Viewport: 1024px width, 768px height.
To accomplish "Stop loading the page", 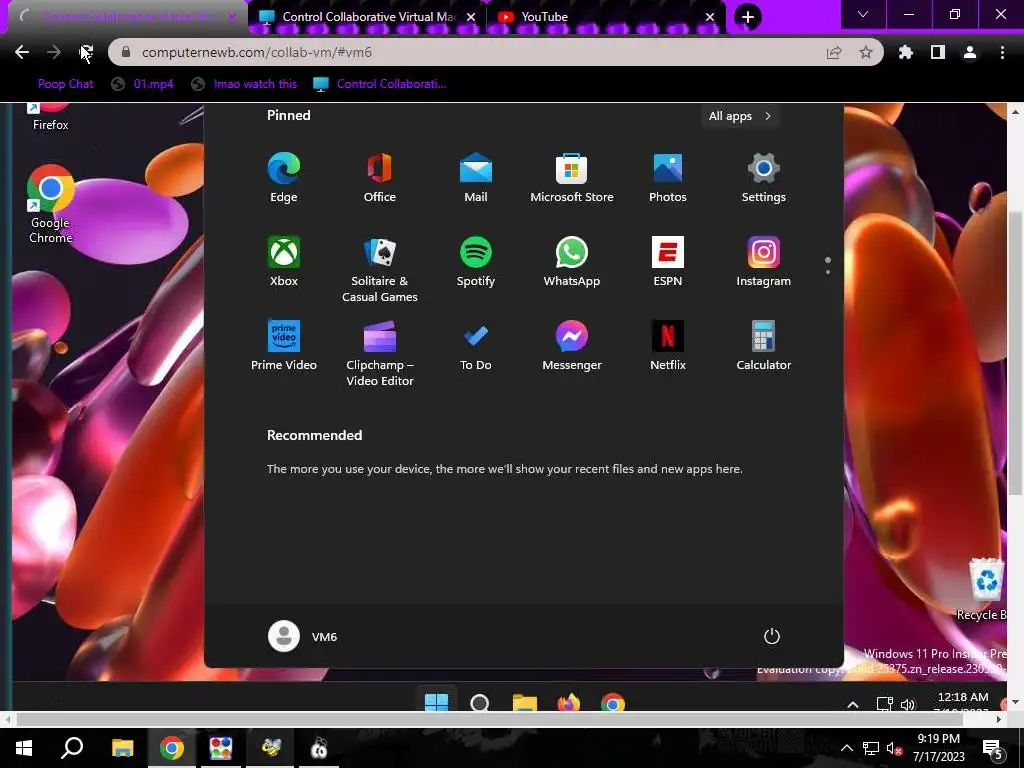I will (x=86, y=52).
